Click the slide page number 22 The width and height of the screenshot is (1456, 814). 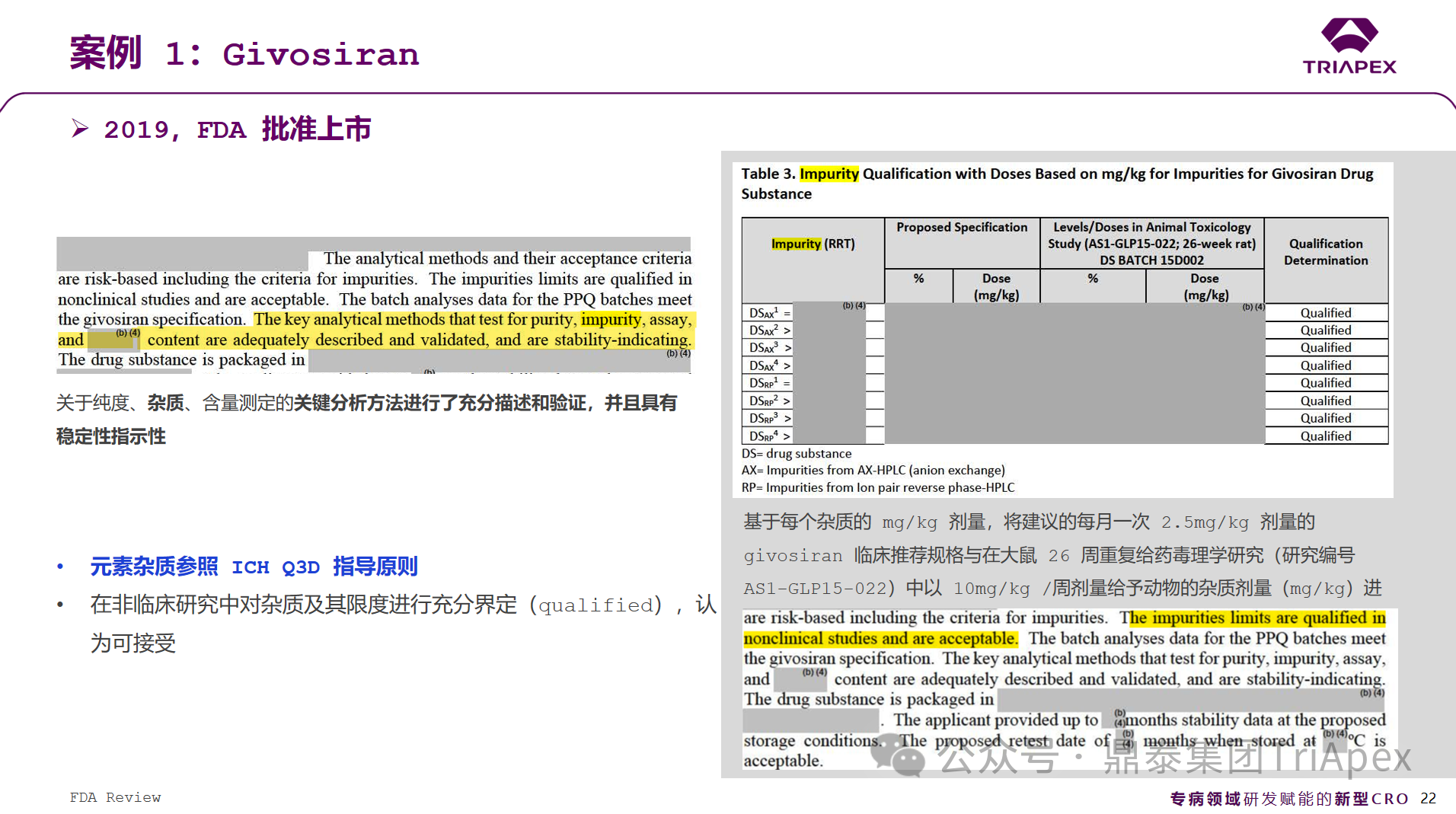[x=1428, y=798]
